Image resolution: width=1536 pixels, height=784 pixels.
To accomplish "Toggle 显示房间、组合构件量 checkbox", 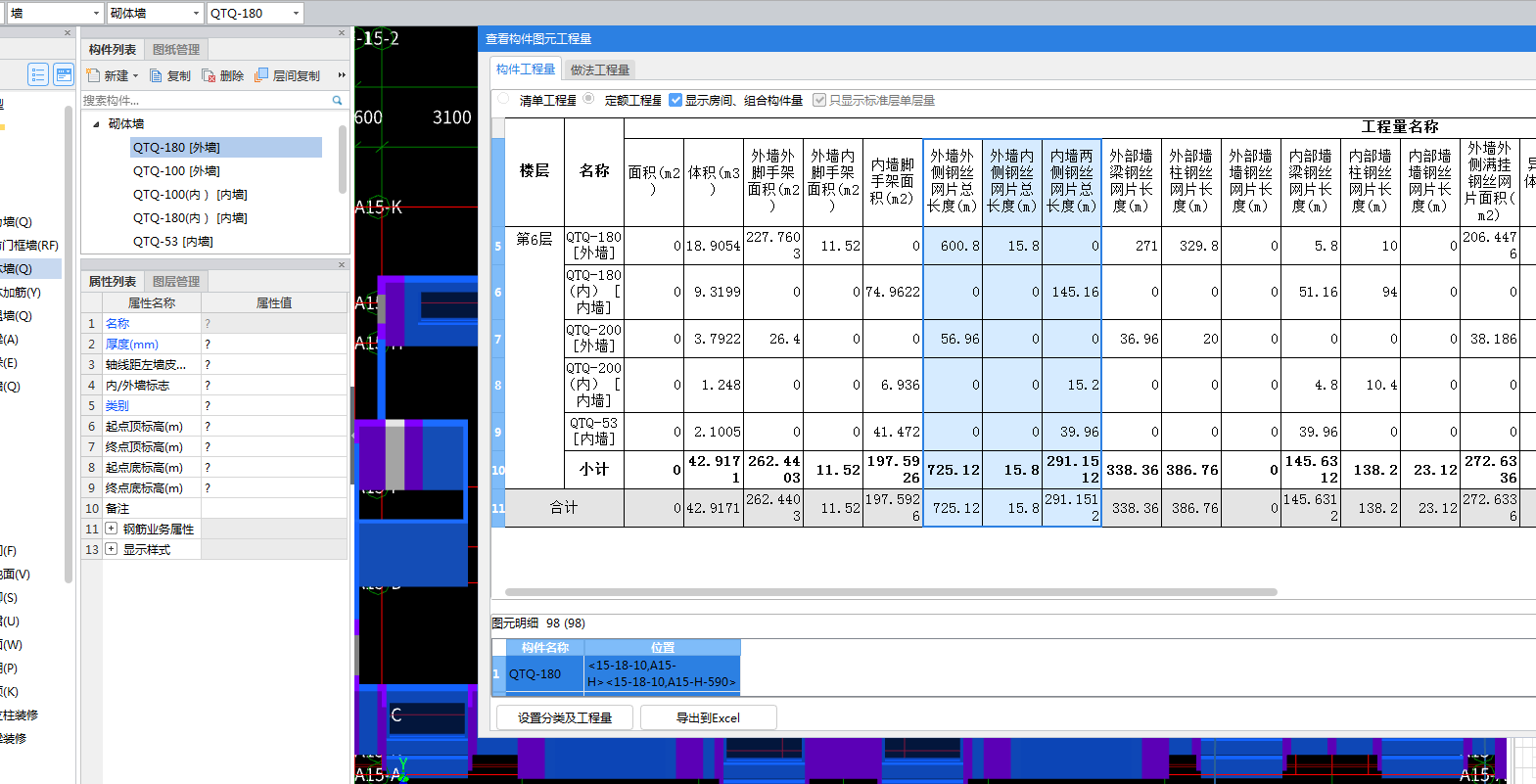I will point(675,100).
